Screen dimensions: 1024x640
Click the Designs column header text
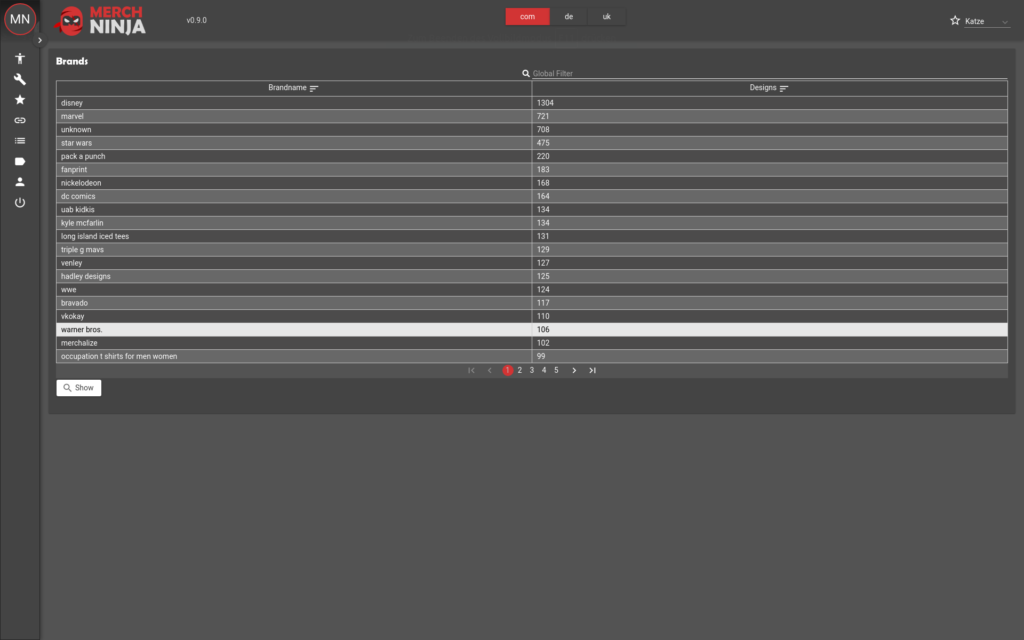(x=763, y=88)
